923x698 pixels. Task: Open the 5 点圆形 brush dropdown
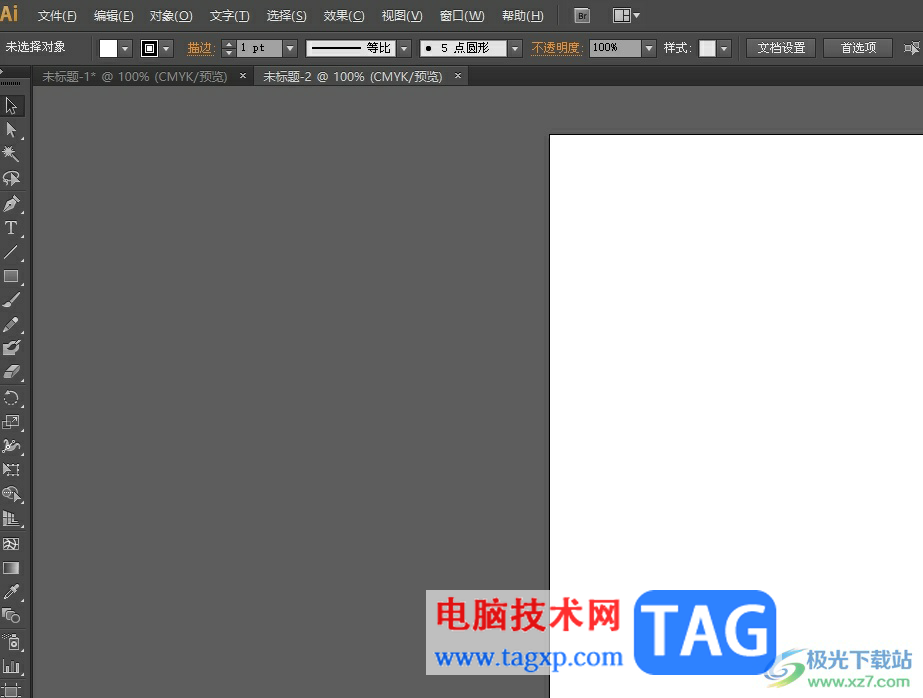pyautogui.click(x=515, y=48)
